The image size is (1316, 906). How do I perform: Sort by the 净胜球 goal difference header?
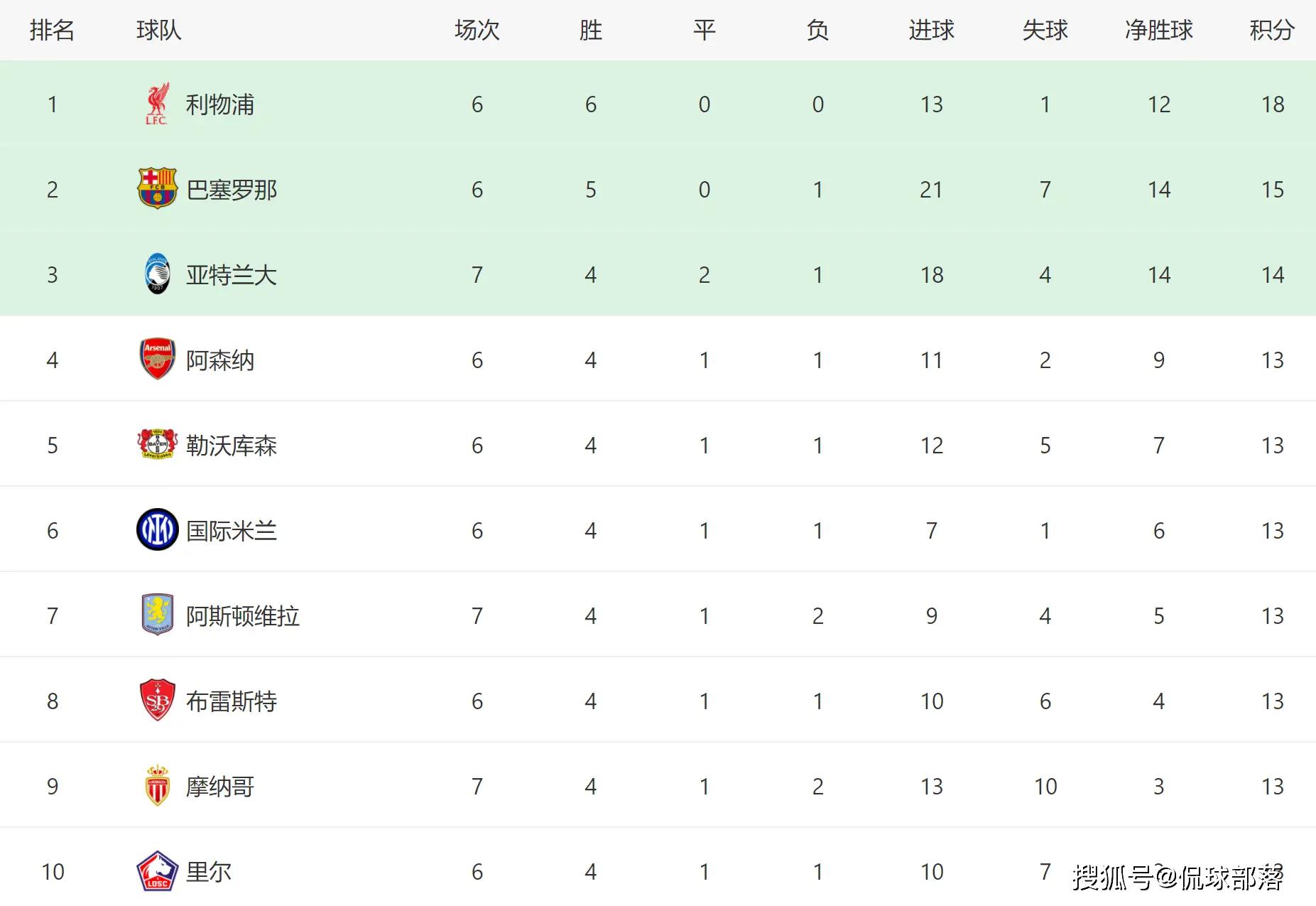(1158, 31)
